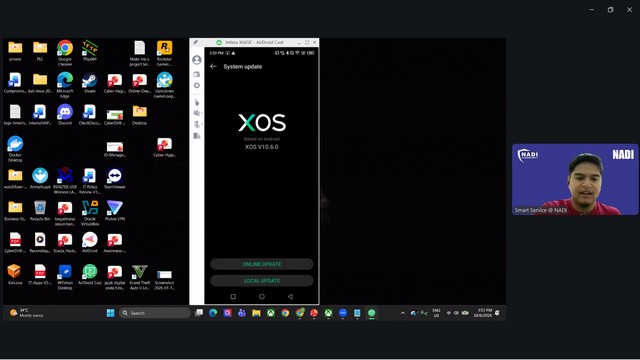Open Rockstar Games desktop shortcut
640x360 pixels.
click(x=164, y=53)
